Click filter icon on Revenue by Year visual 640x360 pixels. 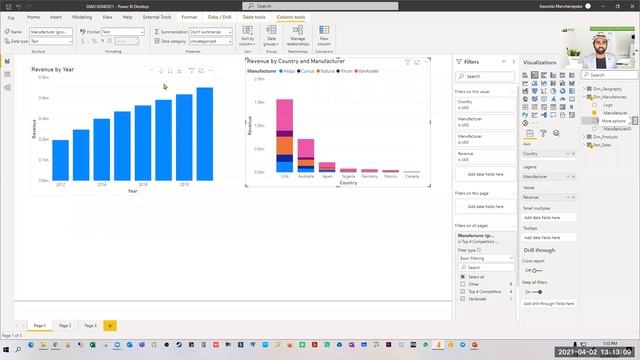click(191, 71)
